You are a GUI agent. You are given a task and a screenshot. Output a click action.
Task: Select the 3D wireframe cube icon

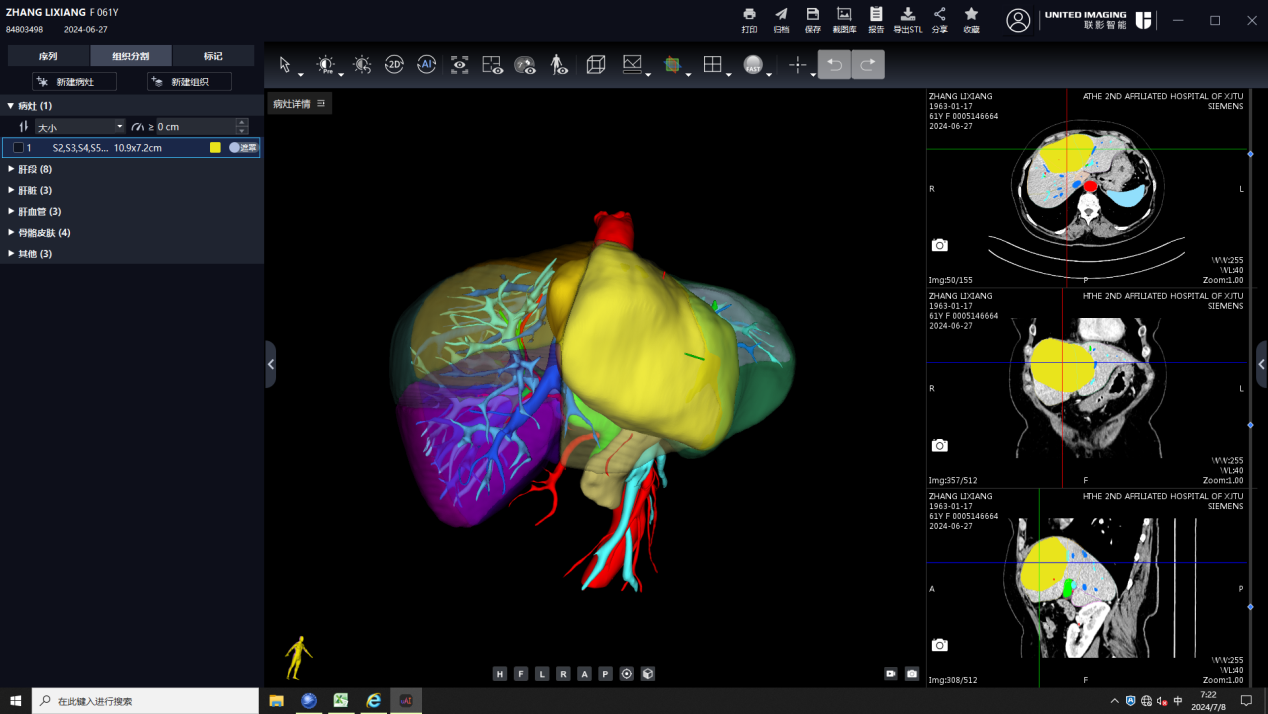click(596, 65)
